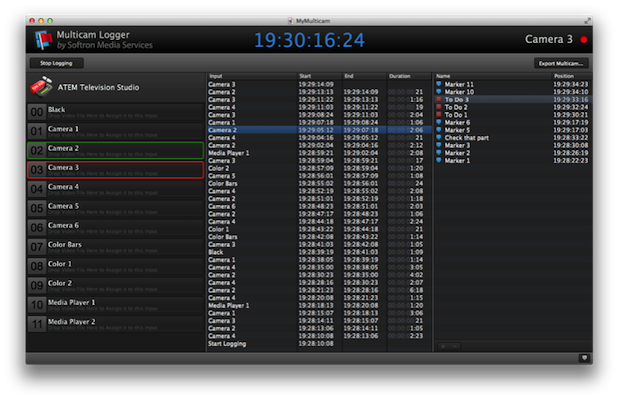Enter full screen with the window's corner arrows icon
Image resolution: width=619 pixels, height=400 pixels.
588,21
